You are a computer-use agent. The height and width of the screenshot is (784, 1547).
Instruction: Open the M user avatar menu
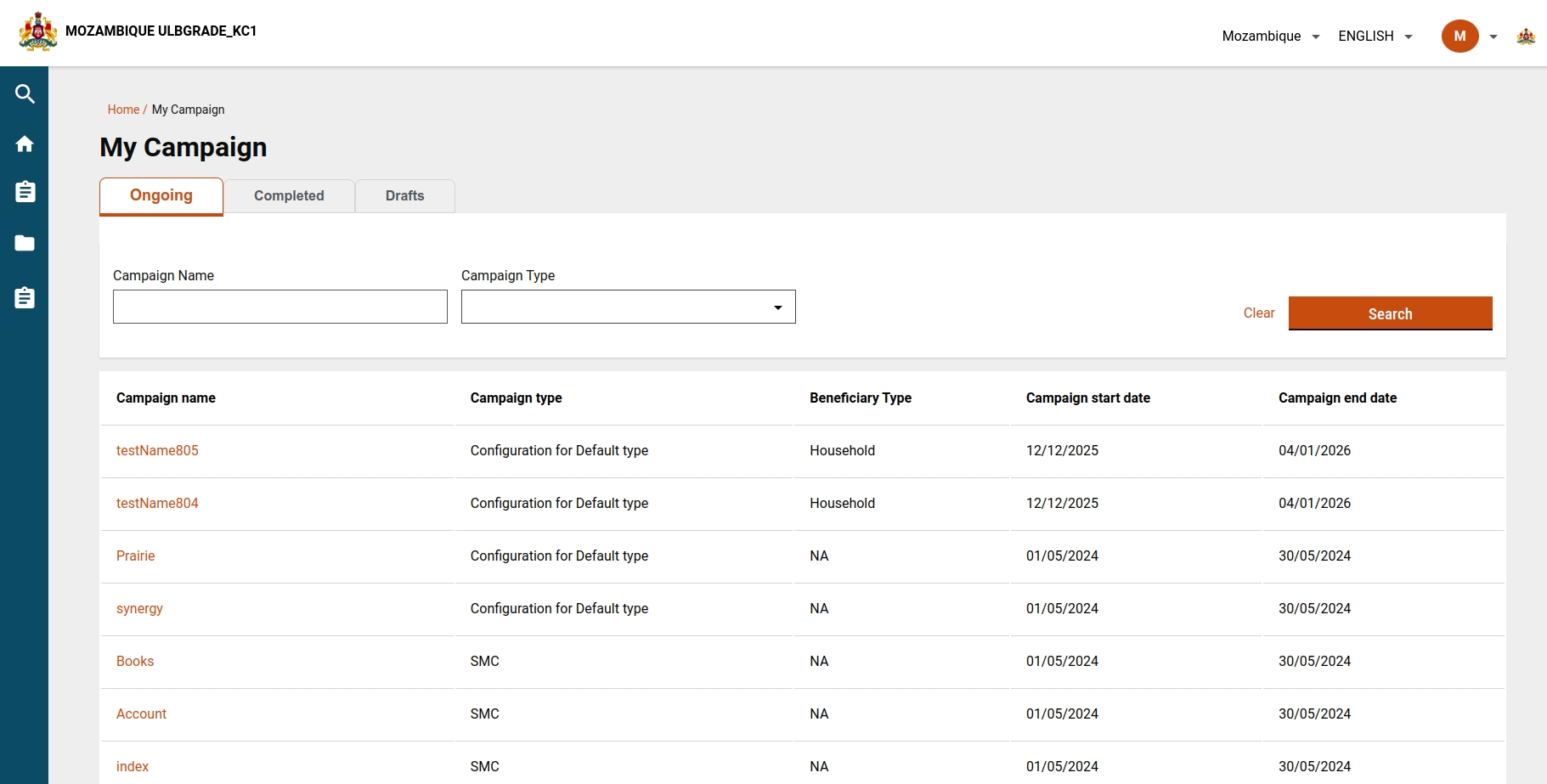[x=1459, y=37]
